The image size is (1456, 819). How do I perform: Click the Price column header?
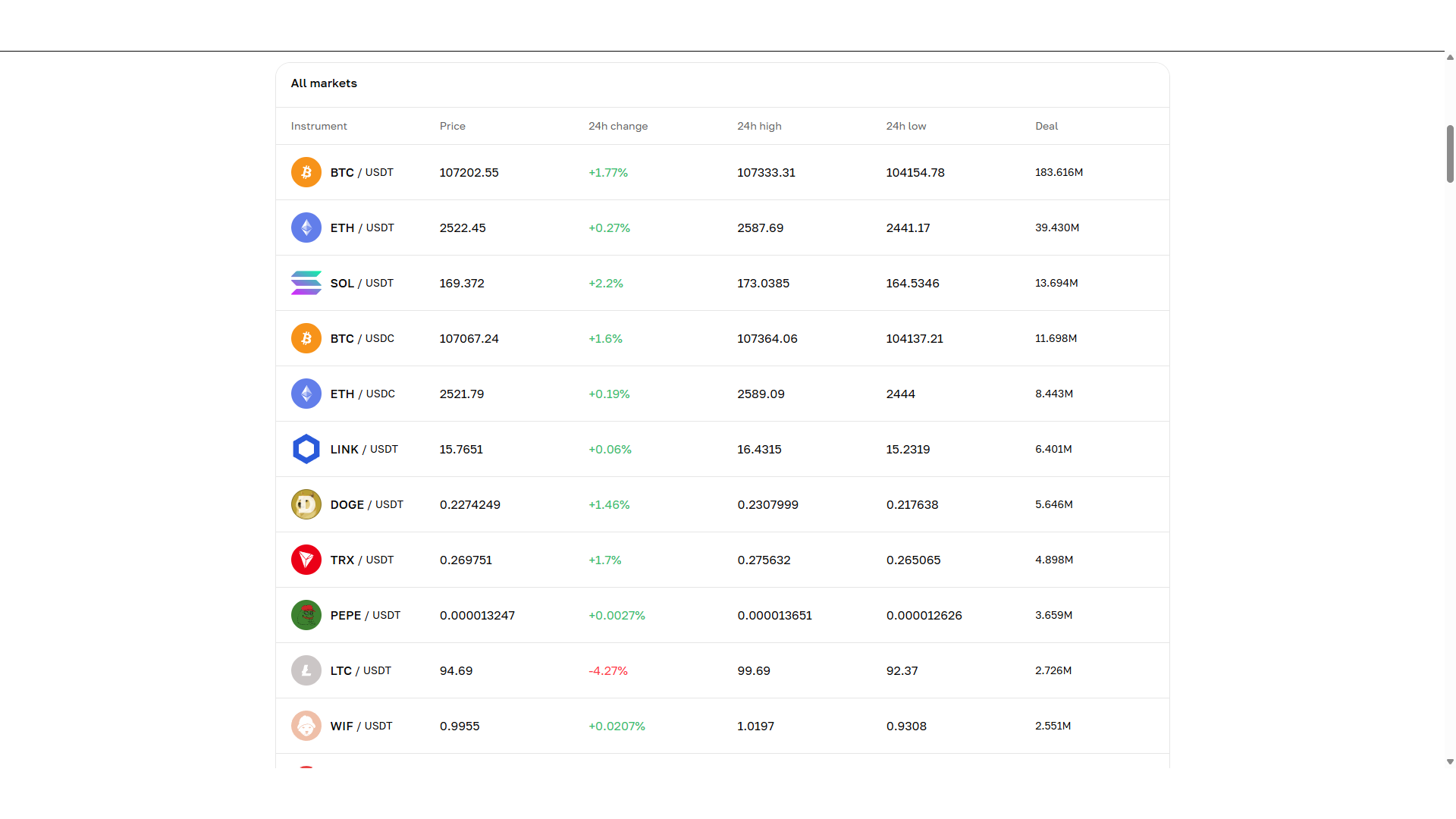[x=453, y=126]
